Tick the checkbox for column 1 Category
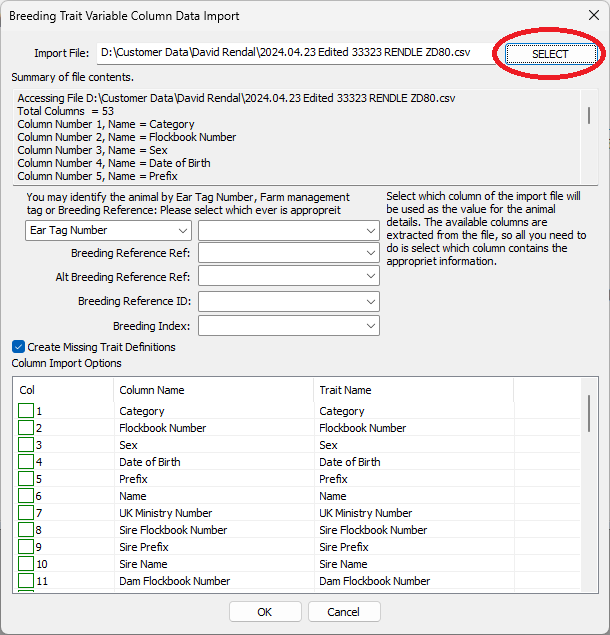Image resolution: width=610 pixels, height=635 pixels. (x=26, y=411)
